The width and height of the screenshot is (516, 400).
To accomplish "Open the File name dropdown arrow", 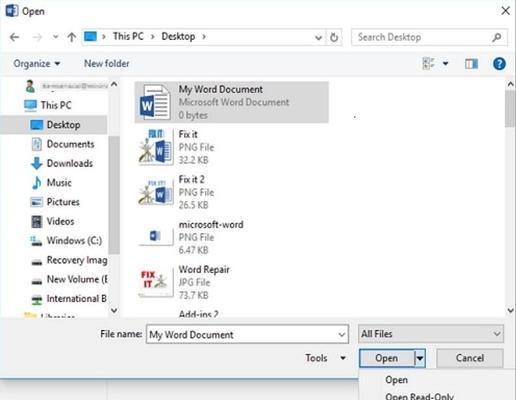I will pos(342,334).
